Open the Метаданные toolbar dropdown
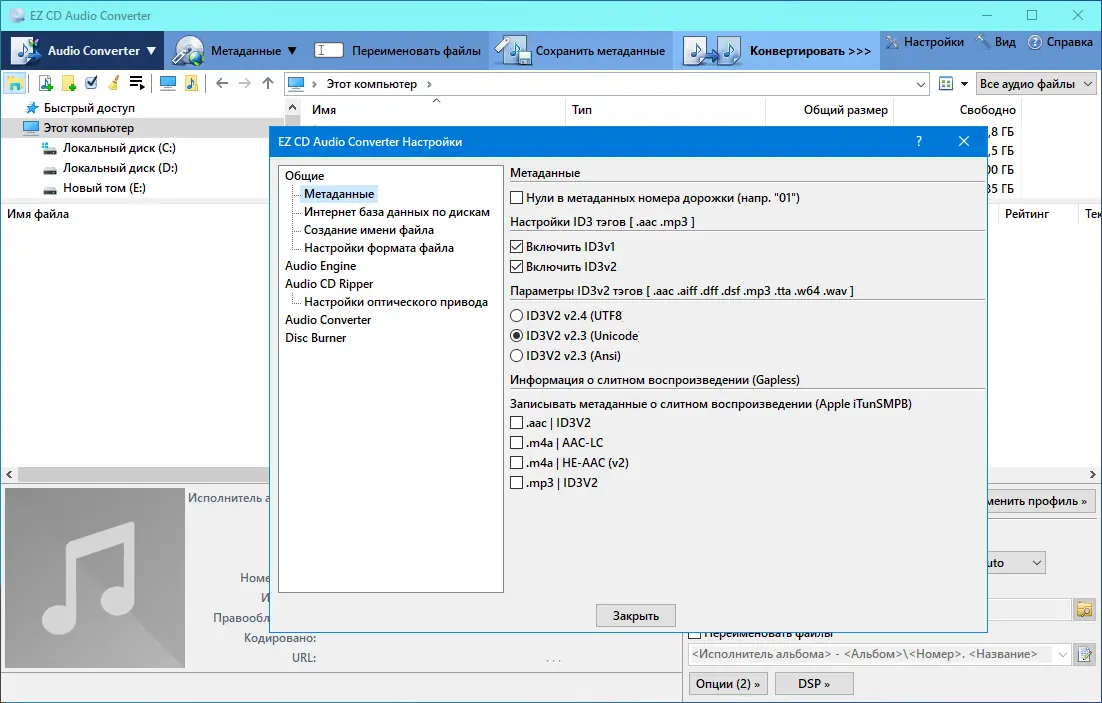Screen dimensions: 1102x703 [x=292, y=51]
